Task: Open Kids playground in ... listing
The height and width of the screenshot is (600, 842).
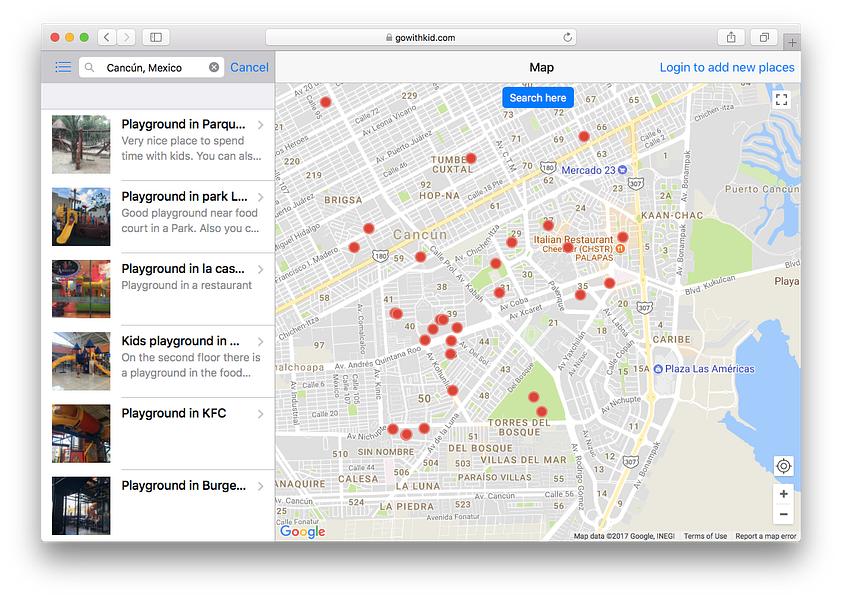Action: [x=158, y=361]
